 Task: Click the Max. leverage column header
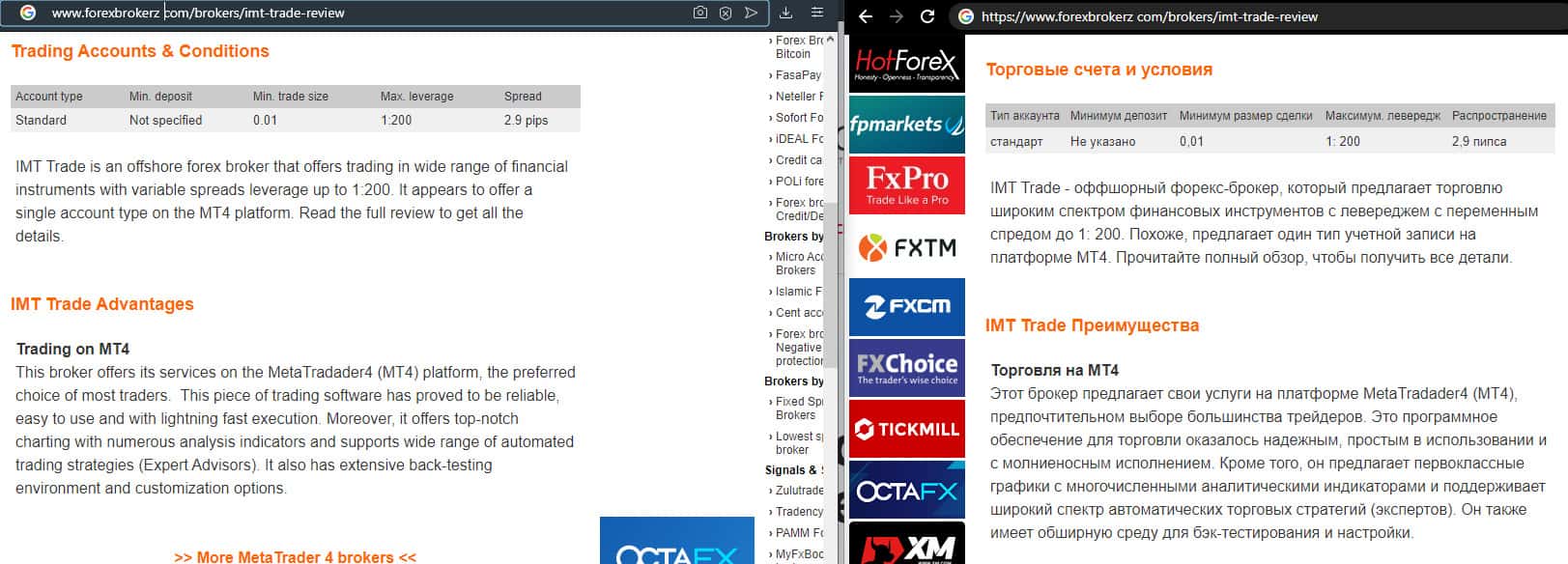416,97
